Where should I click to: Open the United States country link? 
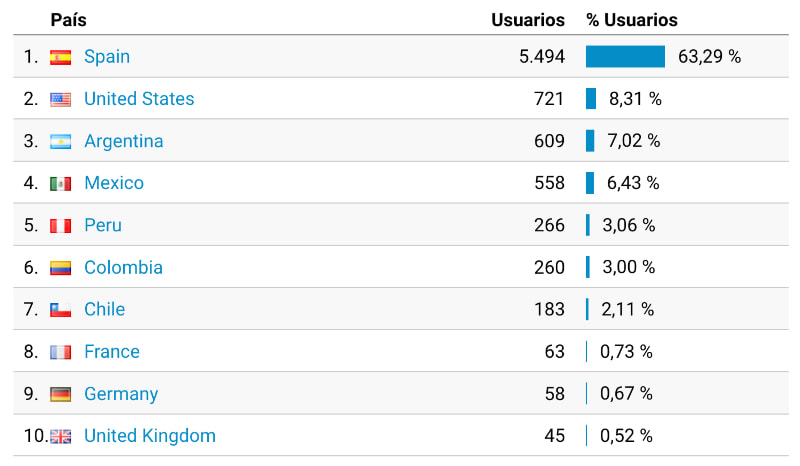tap(139, 99)
